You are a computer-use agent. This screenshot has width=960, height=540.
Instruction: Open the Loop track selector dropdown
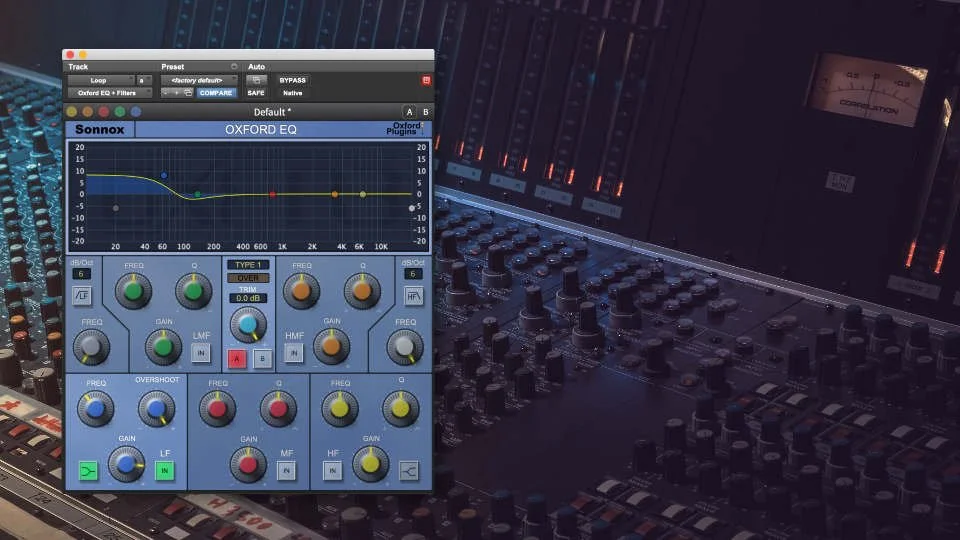coord(101,80)
